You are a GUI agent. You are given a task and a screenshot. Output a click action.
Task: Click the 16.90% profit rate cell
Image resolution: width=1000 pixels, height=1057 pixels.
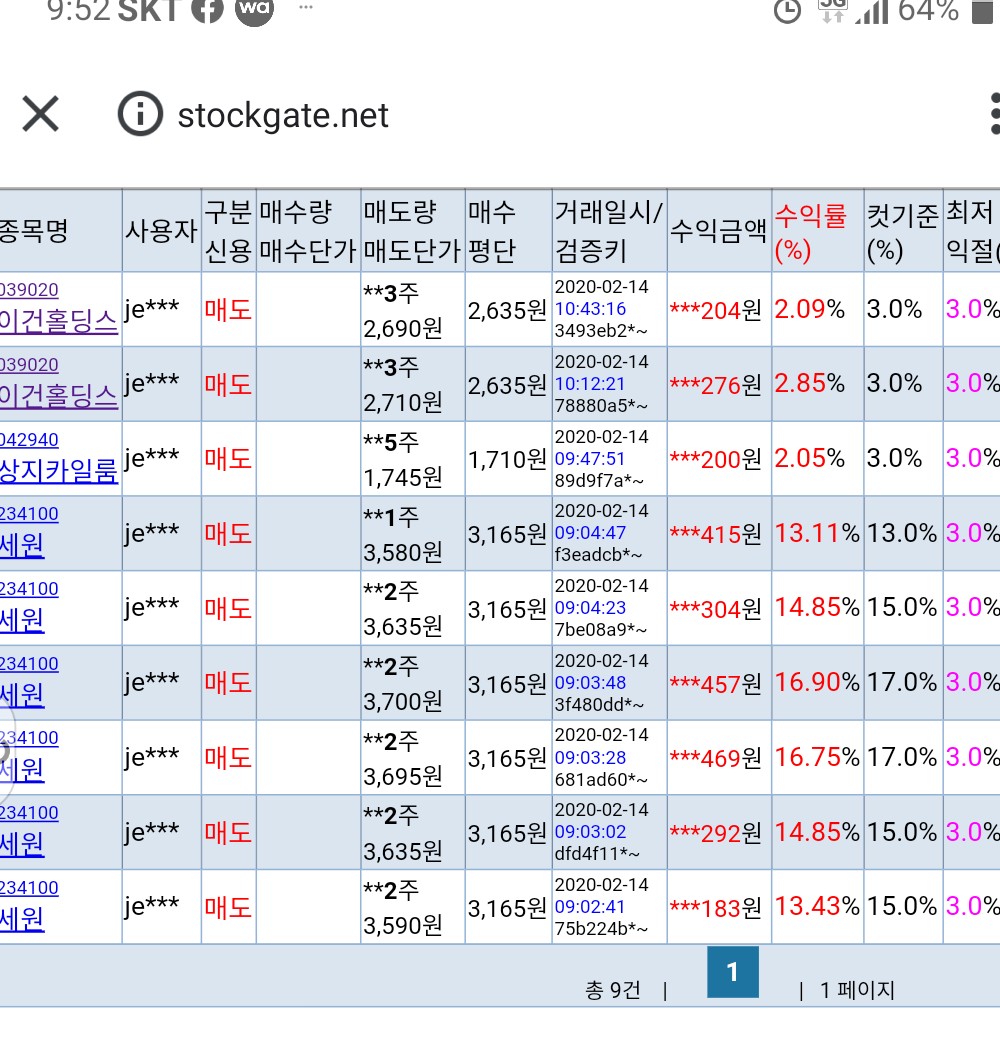(816, 683)
